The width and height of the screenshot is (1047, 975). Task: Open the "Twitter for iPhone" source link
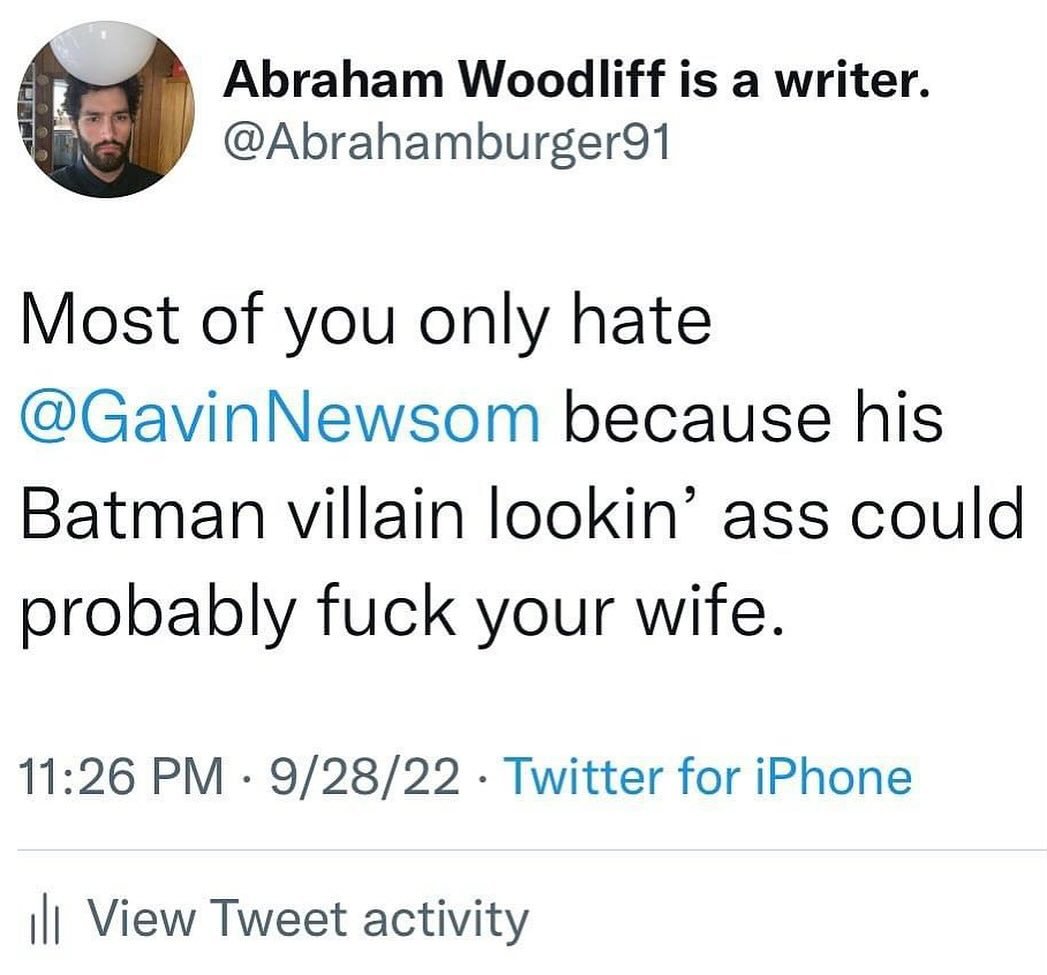pos(708,777)
